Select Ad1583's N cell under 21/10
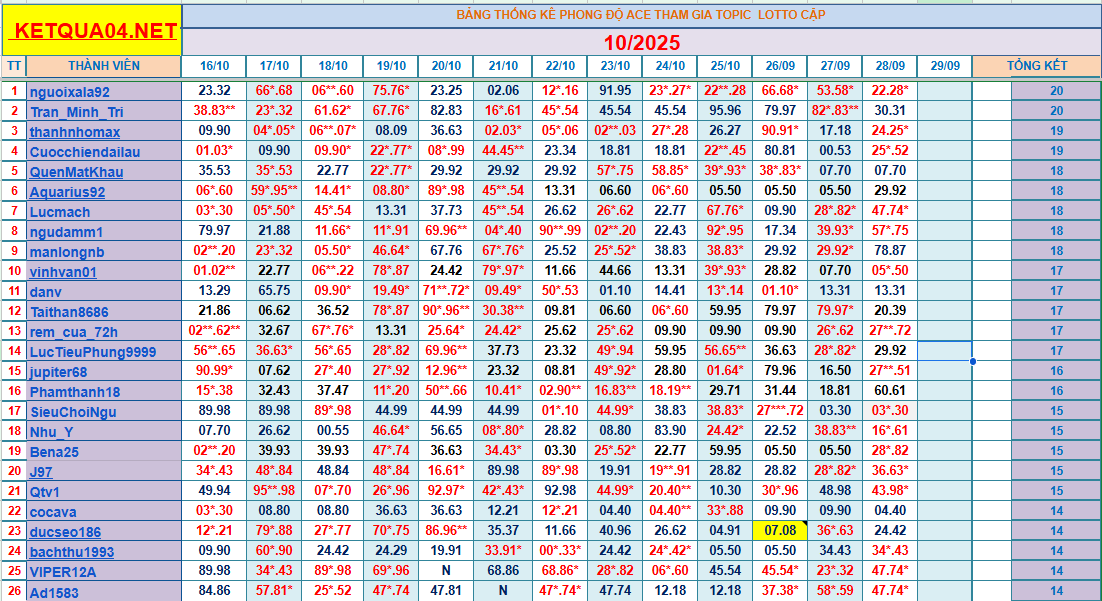 click(x=503, y=591)
